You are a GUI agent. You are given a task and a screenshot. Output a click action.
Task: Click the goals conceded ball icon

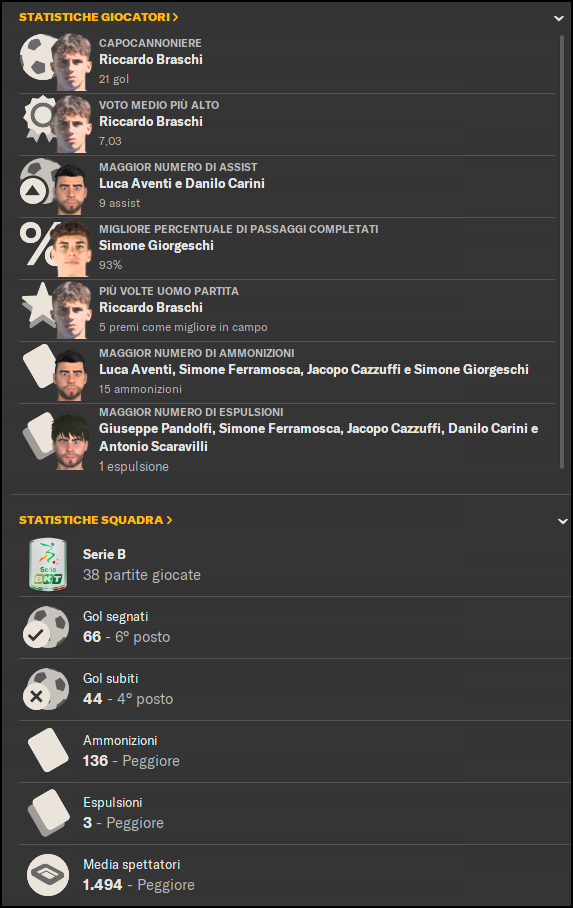(46, 689)
